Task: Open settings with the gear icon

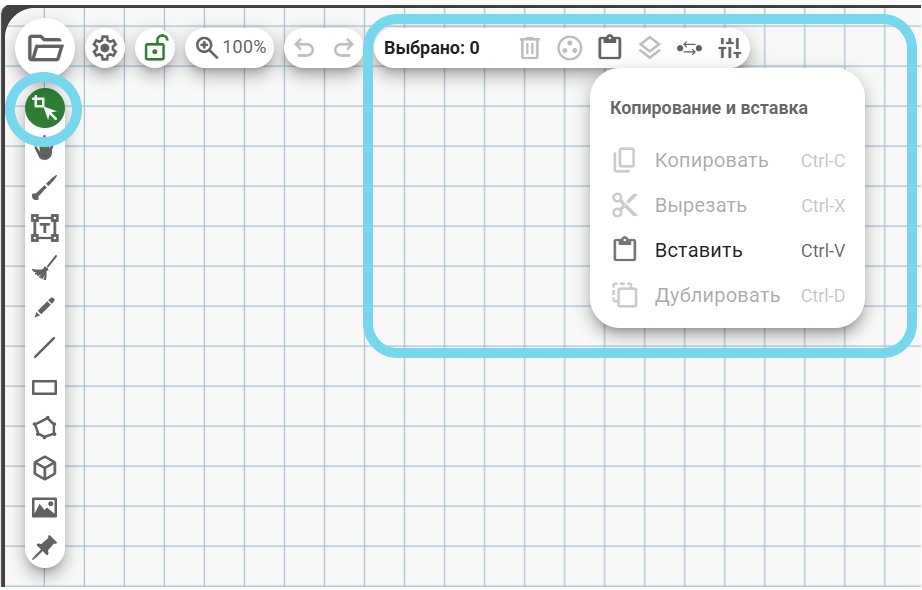Action: click(x=105, y=47)
